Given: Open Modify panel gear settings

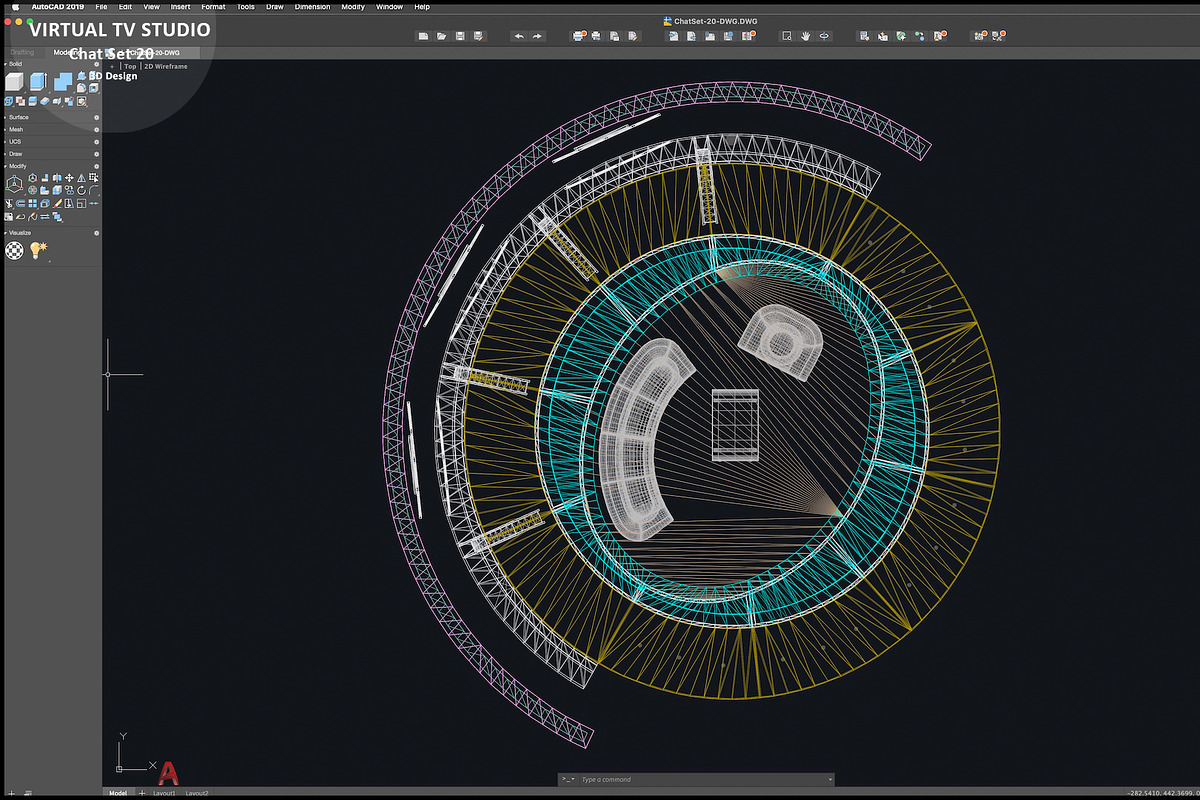Looking at the screenshot, I should coord(96,166).
